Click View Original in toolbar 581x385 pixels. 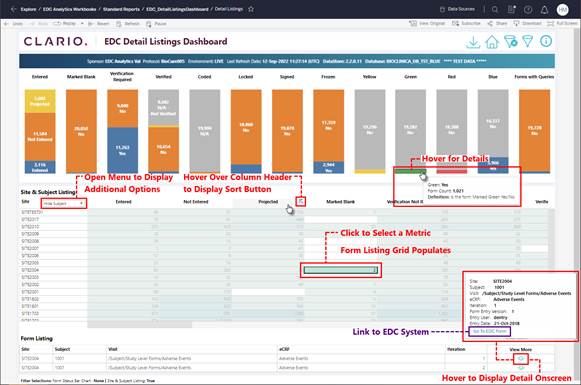(427, 23)
